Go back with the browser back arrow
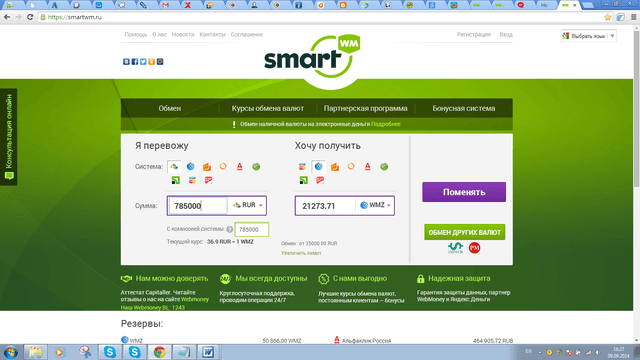Viewport: 640px width, 360px height. [7, 17]
